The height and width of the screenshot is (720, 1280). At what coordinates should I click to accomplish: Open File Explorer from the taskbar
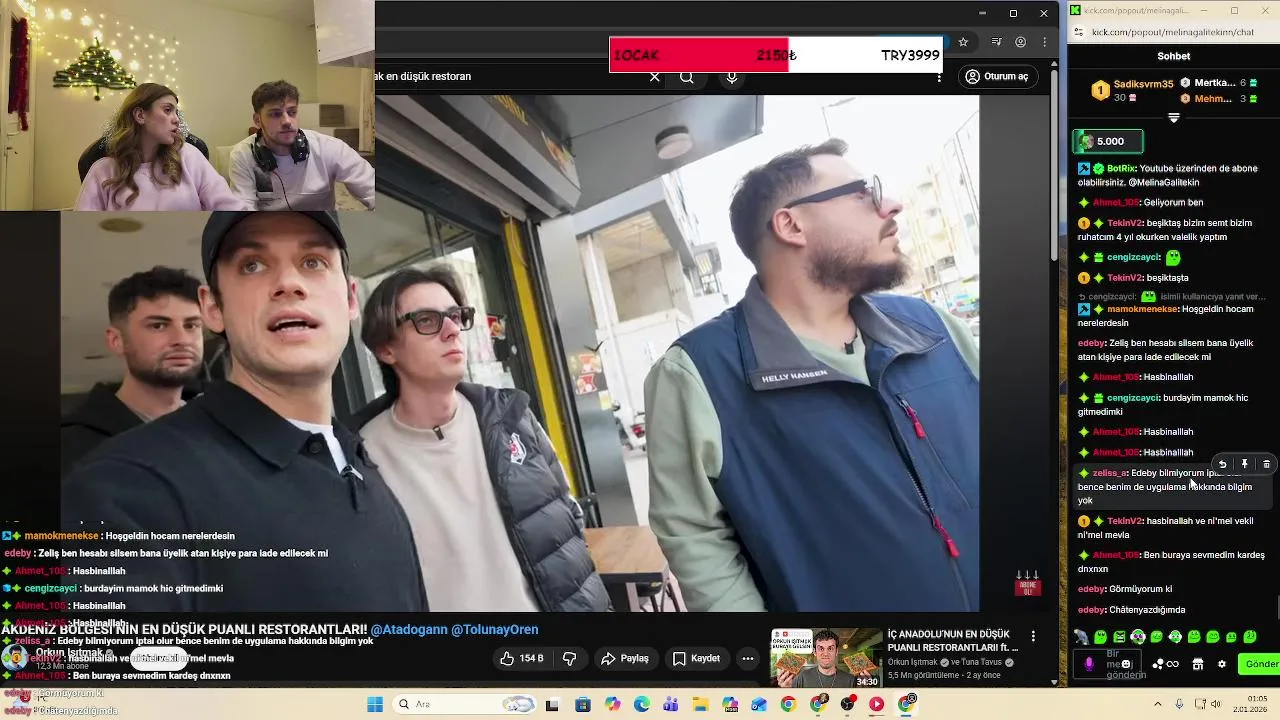pos(700,704)
